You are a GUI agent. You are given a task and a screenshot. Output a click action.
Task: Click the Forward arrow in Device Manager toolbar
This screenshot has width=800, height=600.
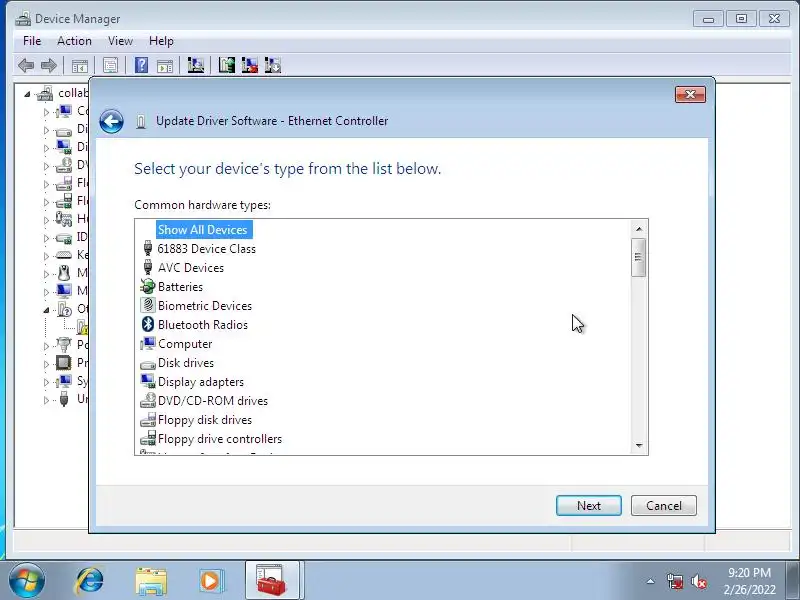click(48, 65)
